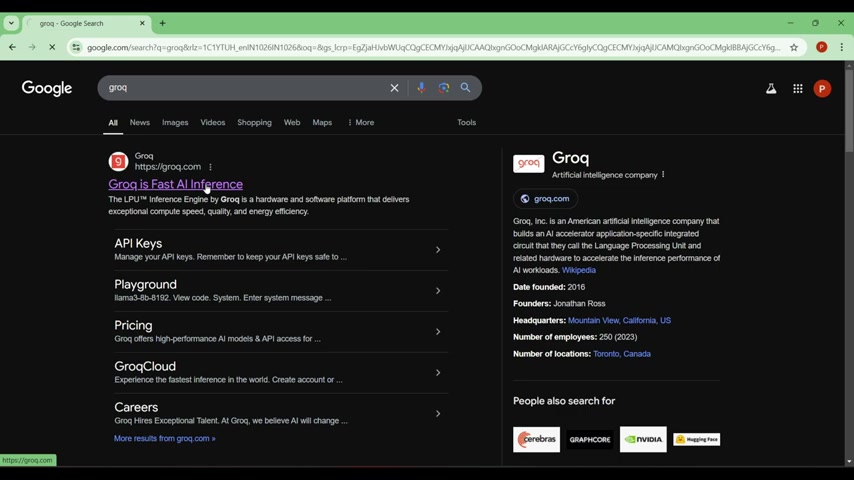This screenshot has height=480, width=854.
Task: Stop page loading with the X button
Action: [52, 47]
